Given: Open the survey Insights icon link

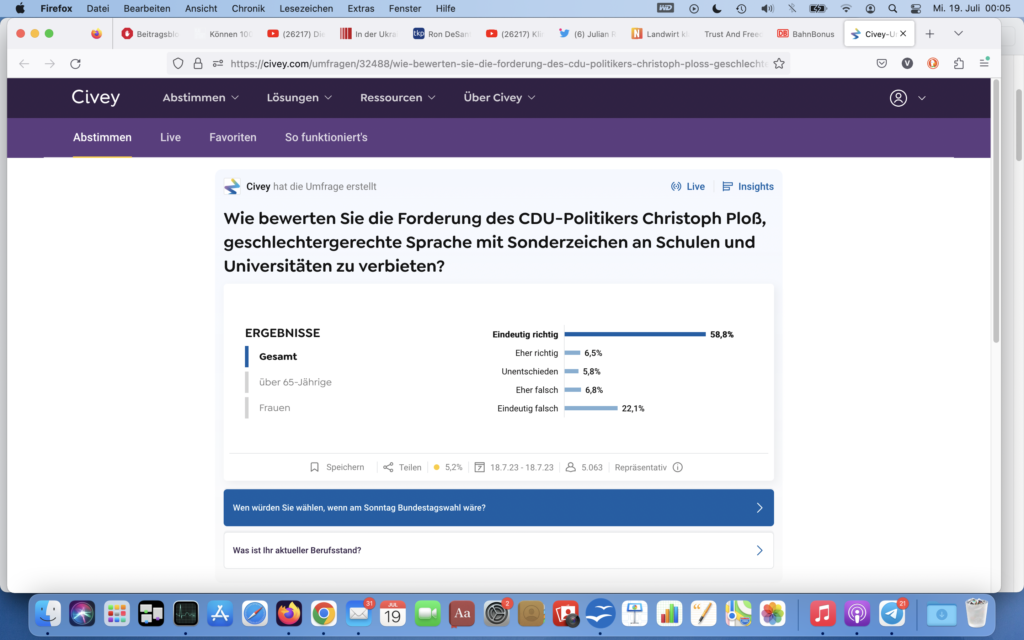Looking at the screenshot, I should (728, 187).
